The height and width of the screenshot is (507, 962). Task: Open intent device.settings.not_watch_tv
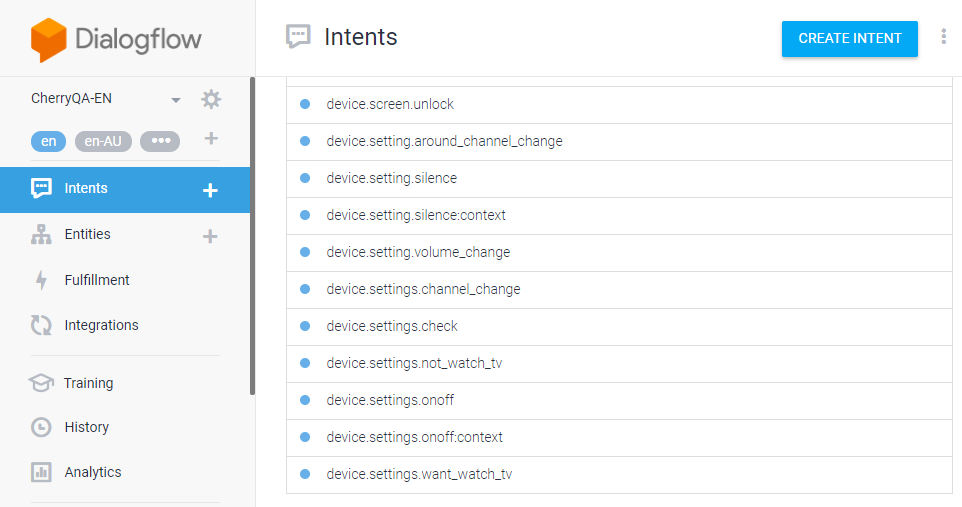pos(619,363)
